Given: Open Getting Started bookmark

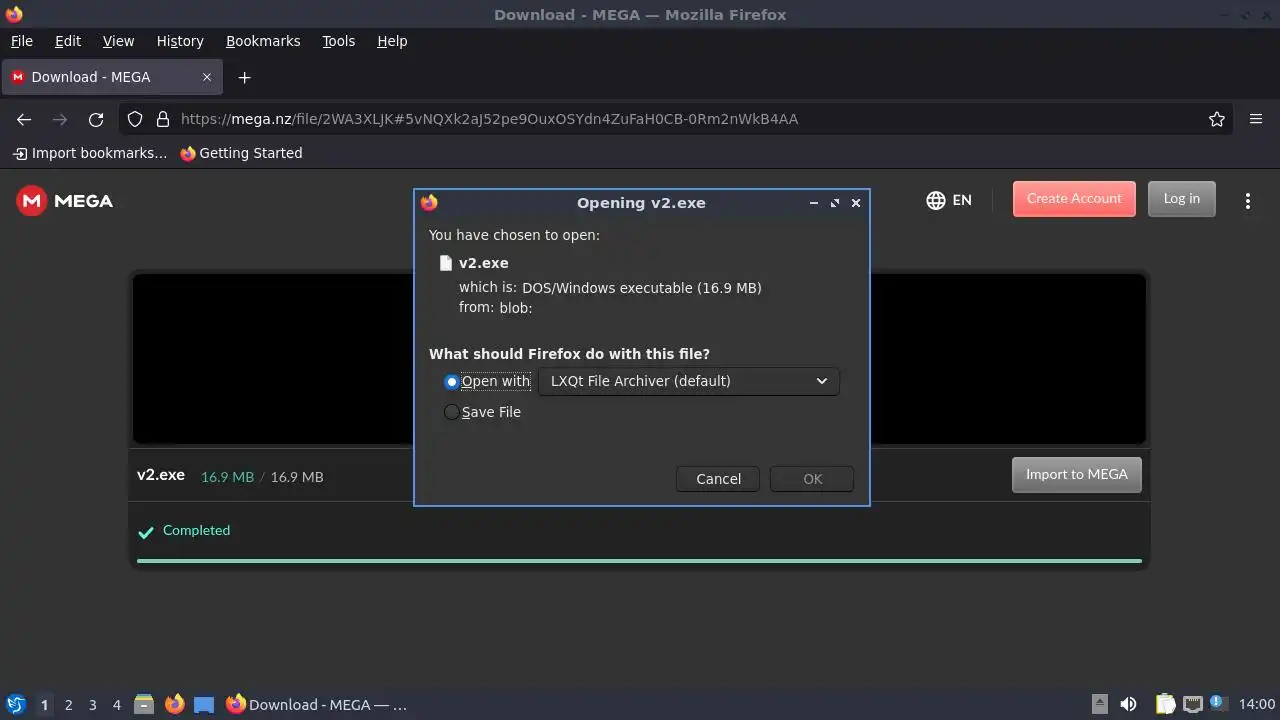Looking at the screenshot, I should coord(241,153).
